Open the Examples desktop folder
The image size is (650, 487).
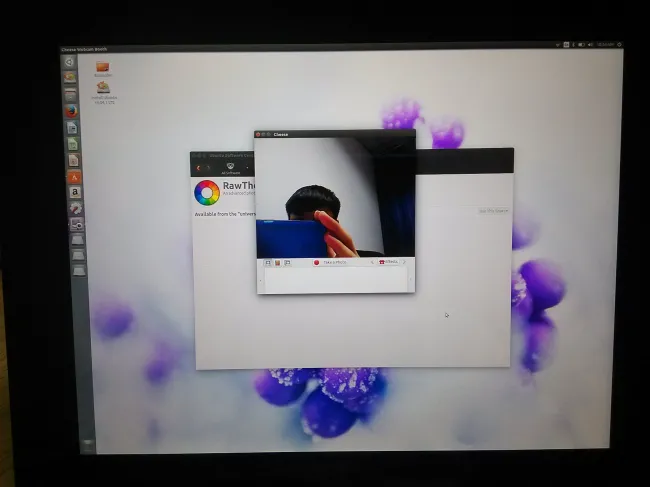pyautogui.click(x=103, y=67)
